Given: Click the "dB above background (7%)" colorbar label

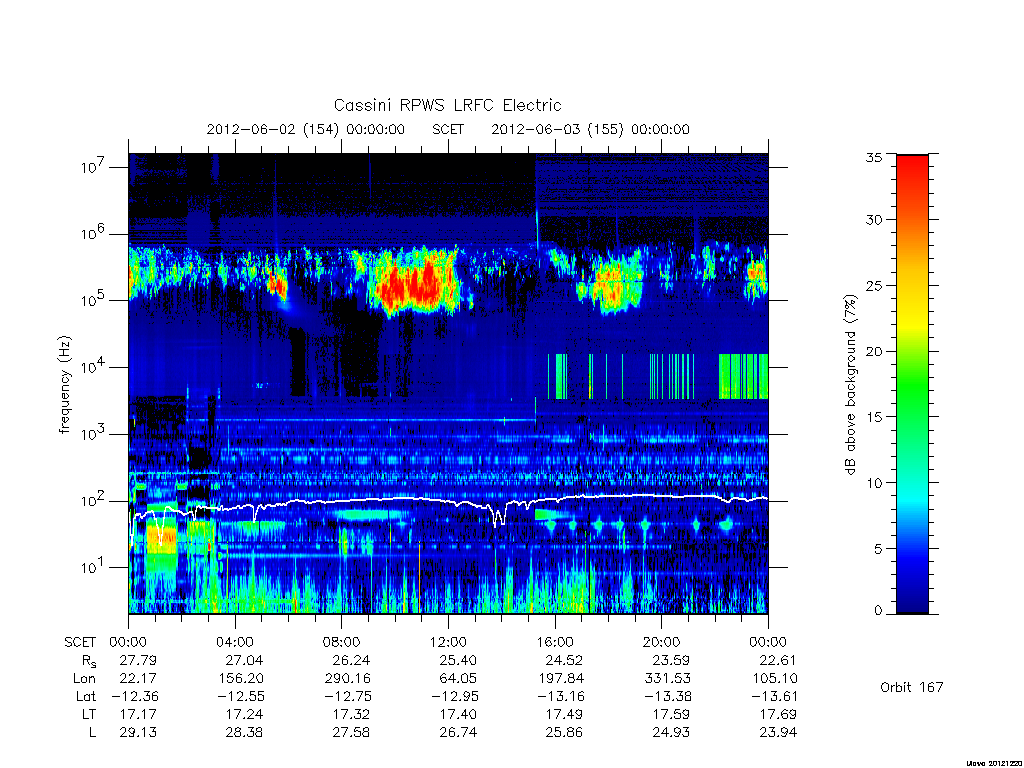Looking at the screenshot, I should click(x=850, y=385).
